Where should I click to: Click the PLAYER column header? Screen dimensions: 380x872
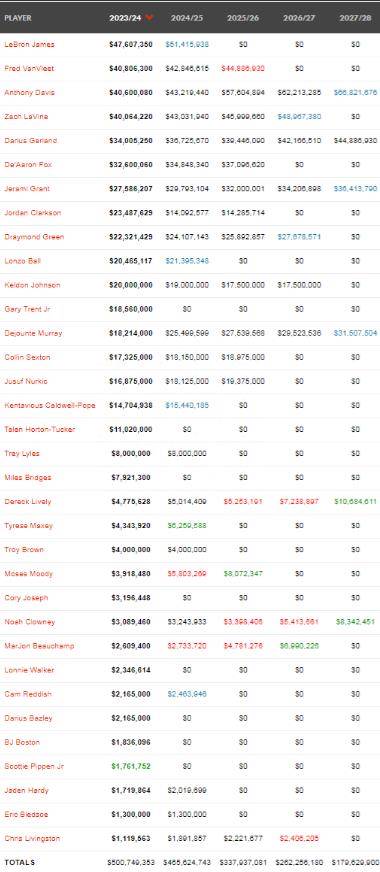[18, 18]
